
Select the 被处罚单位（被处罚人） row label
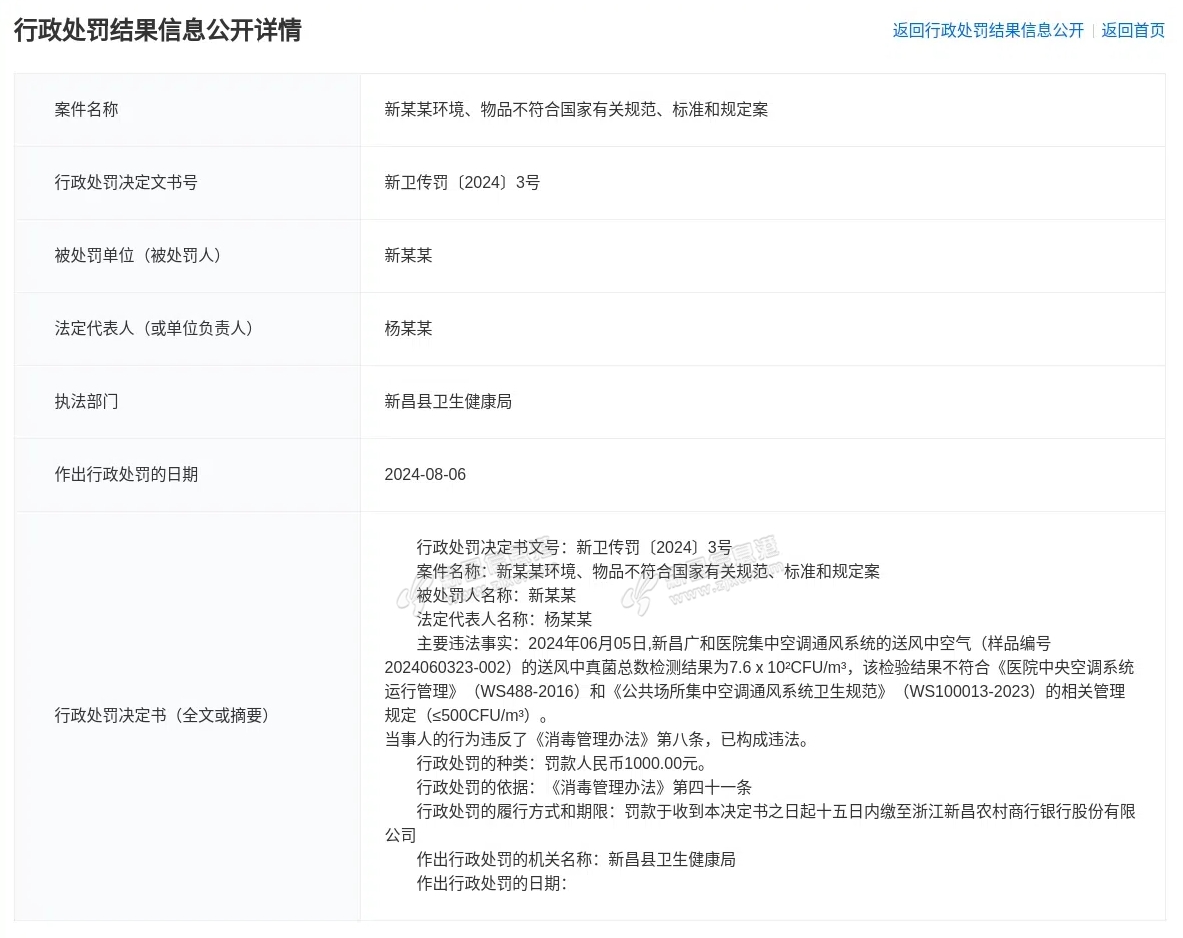(x=138, y=256)
